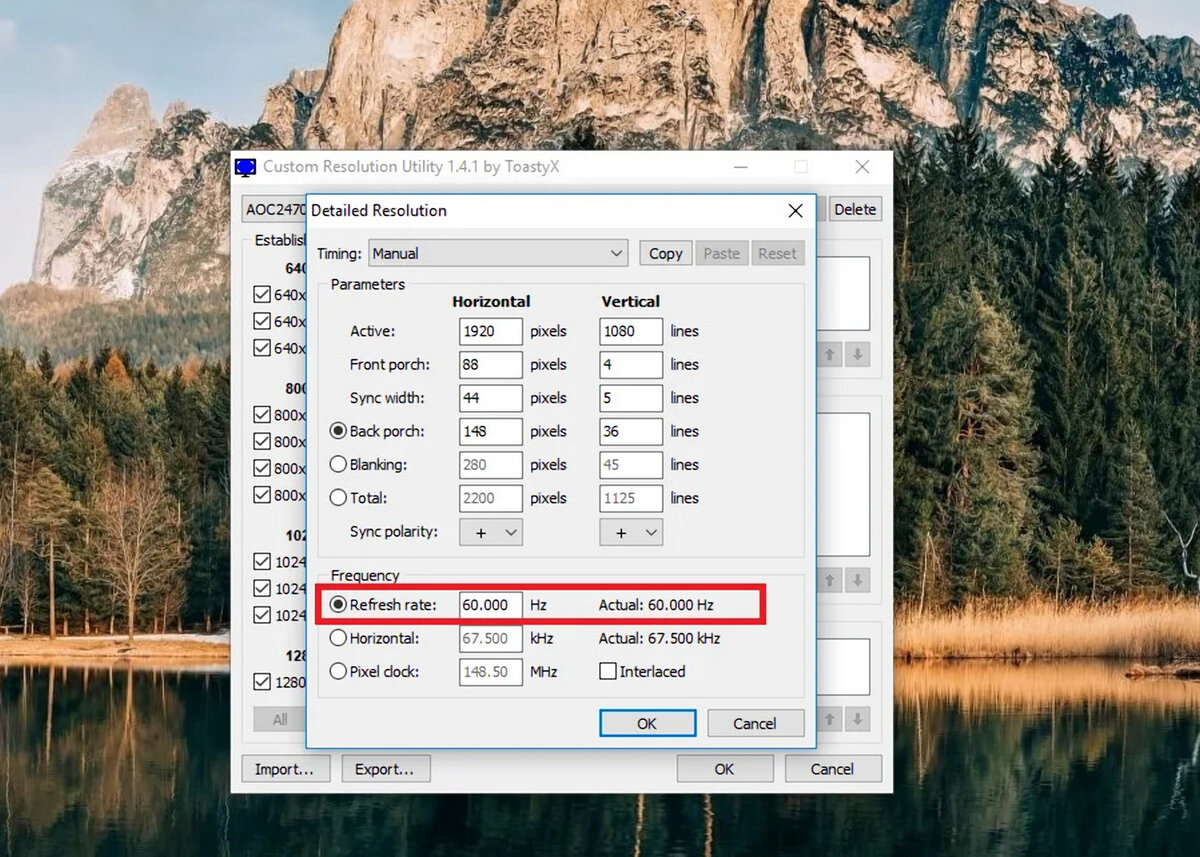Click the vertical Total field showing 1125
Image resolution: width=1200 pixels, height=857 pixels.
point(631,498)
